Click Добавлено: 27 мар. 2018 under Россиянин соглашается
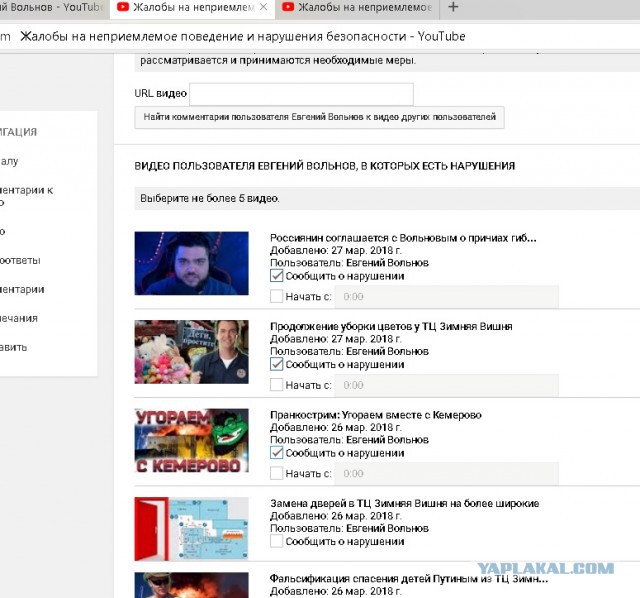Viewport: 640px width, 598px height. click(x=336, y=250)
